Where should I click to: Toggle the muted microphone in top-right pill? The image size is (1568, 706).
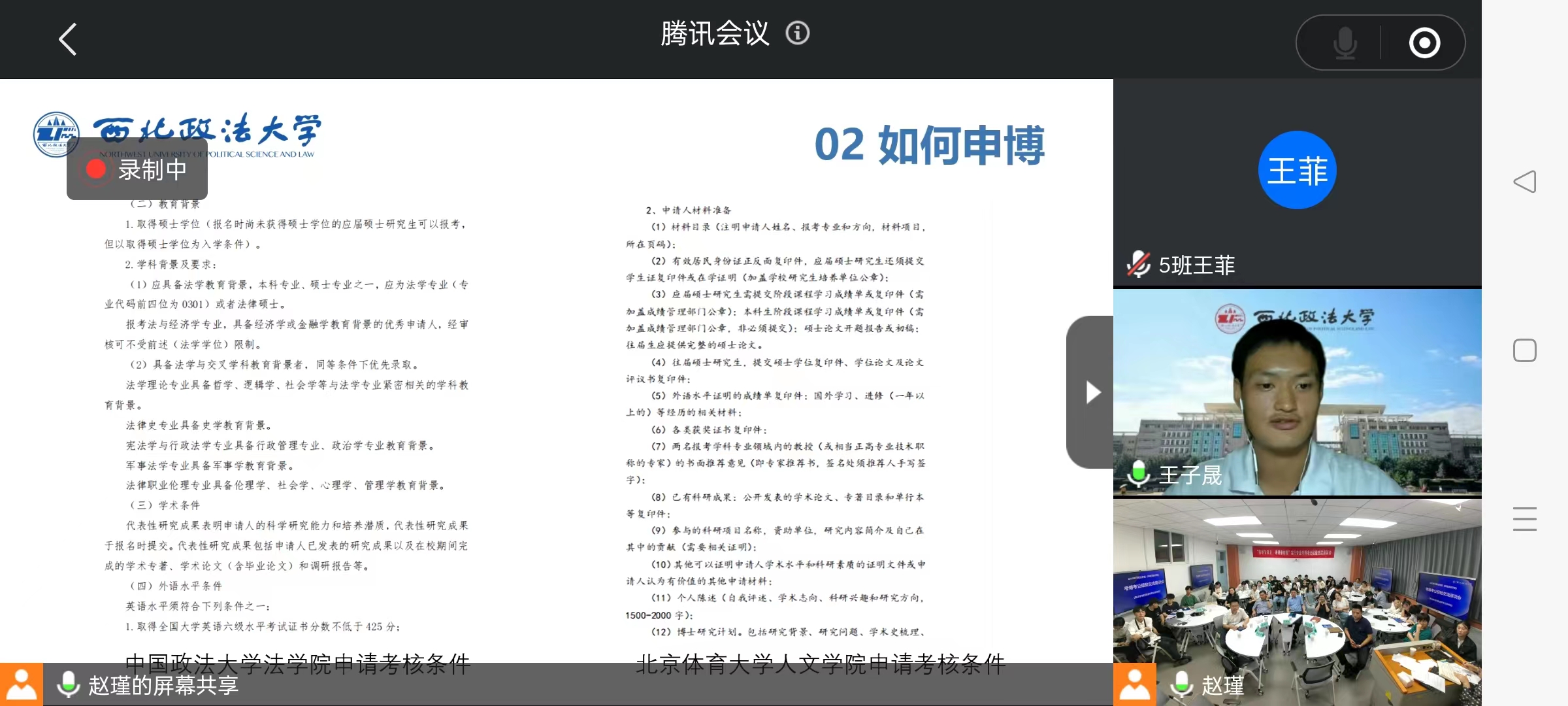[1345, 43]
